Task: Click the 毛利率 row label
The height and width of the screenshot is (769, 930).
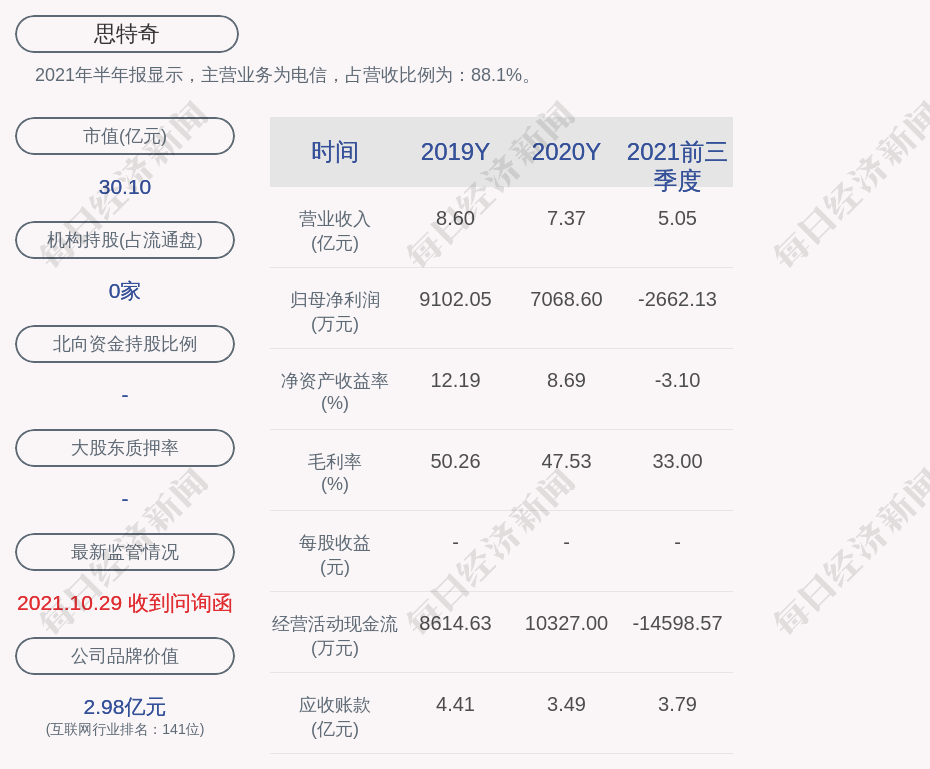Action: [335, 470]
